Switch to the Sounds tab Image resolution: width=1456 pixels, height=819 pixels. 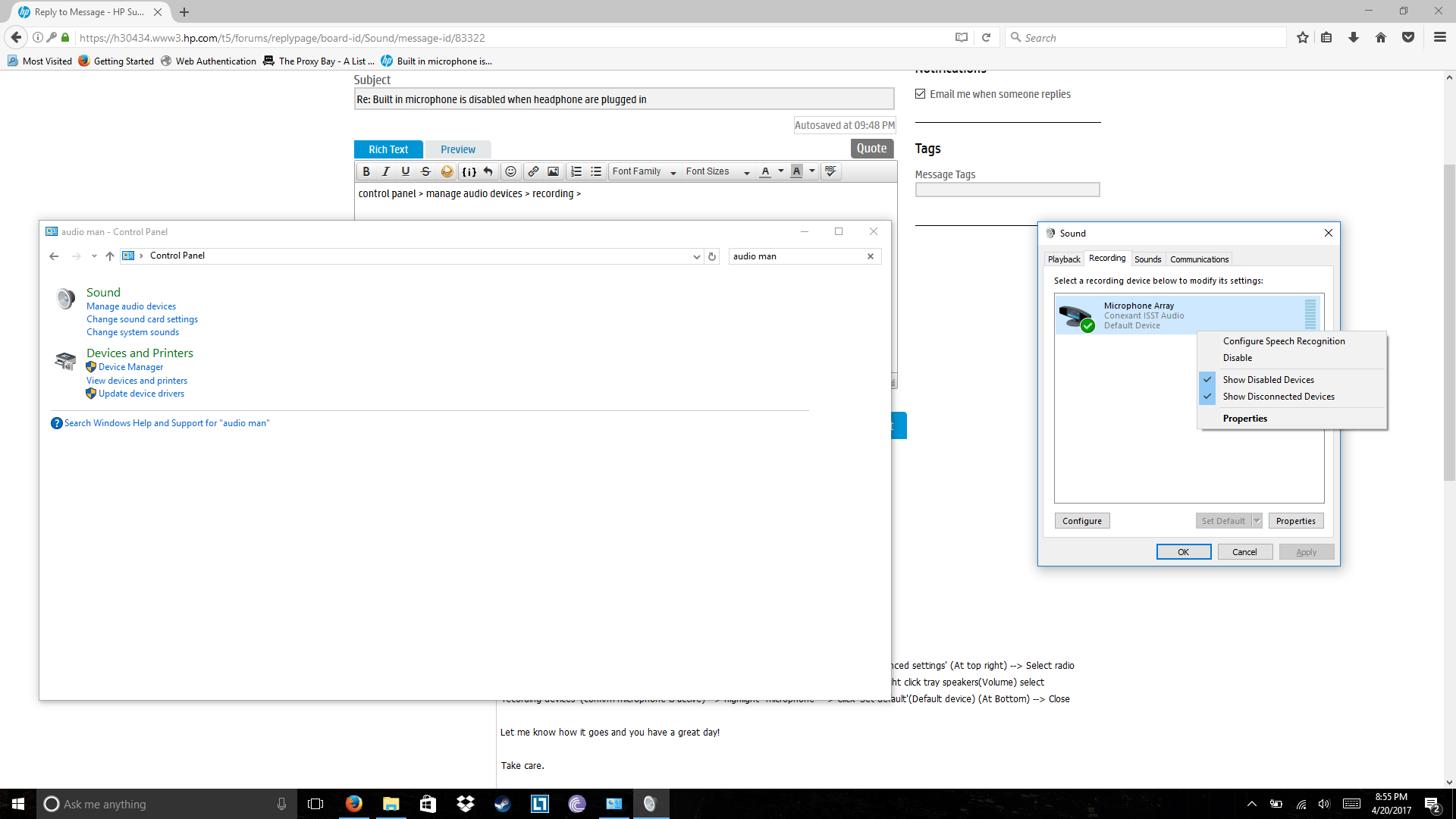coord(1147,258)
